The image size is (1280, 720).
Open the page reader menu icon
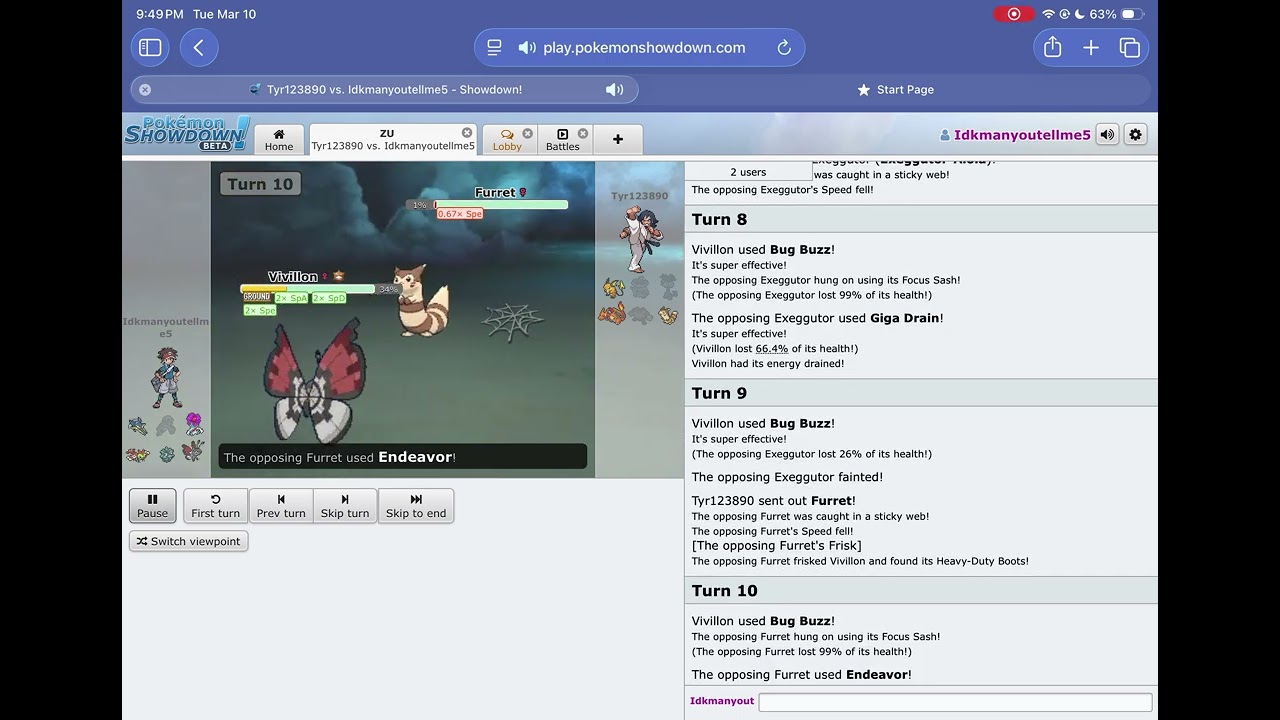(x=494, y=48)
